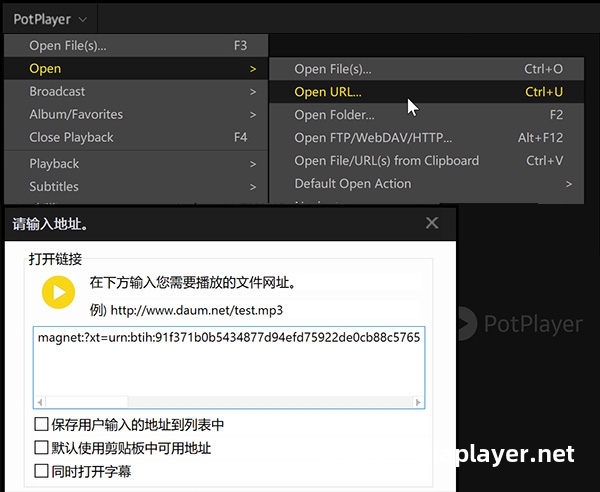This screenshot has width=600, height=492.
Task: Select the highlighted Open menu entry
Action: tap(136, 68)
